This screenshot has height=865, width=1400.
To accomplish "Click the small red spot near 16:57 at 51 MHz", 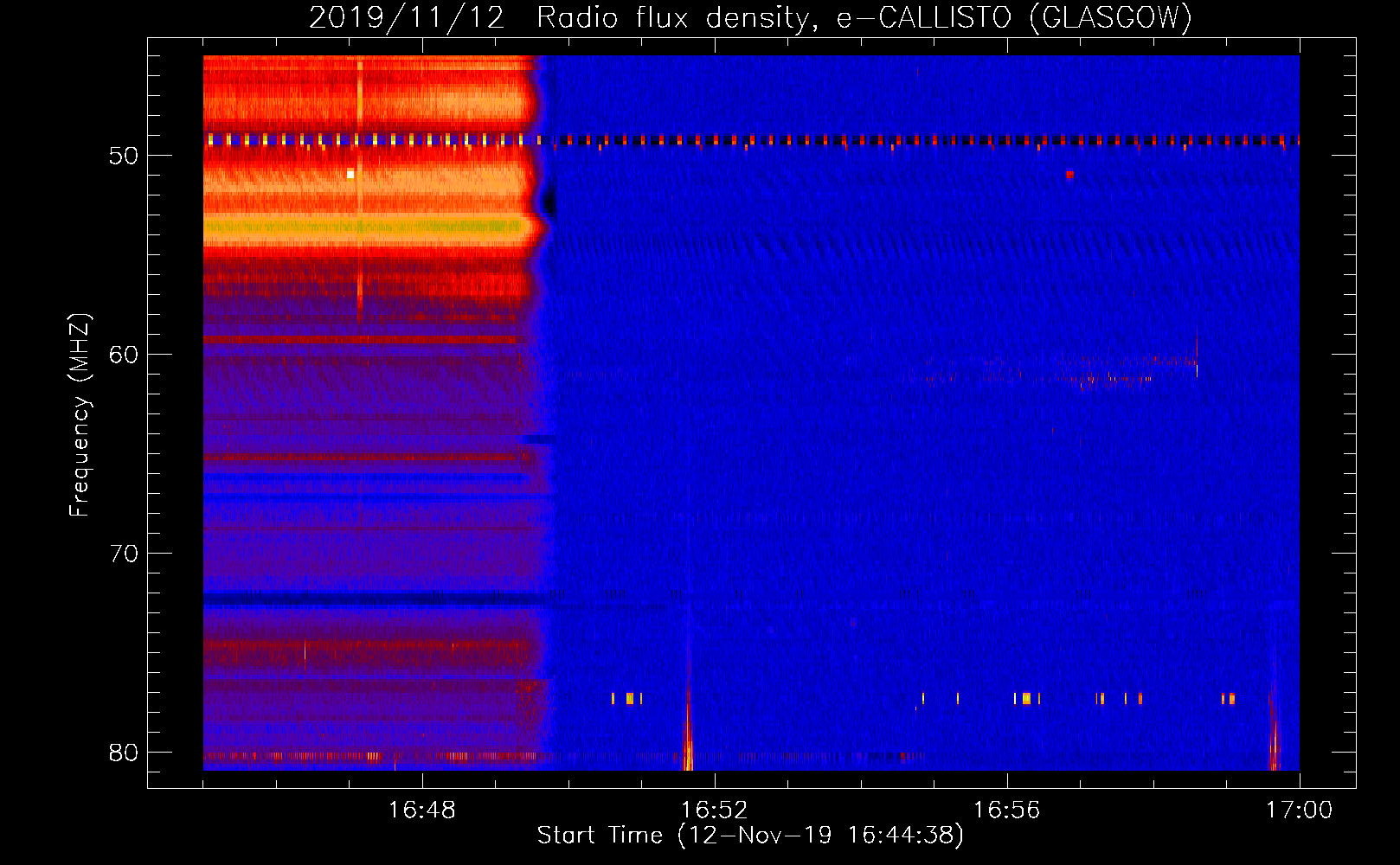I will click(x=1070, y=174).
